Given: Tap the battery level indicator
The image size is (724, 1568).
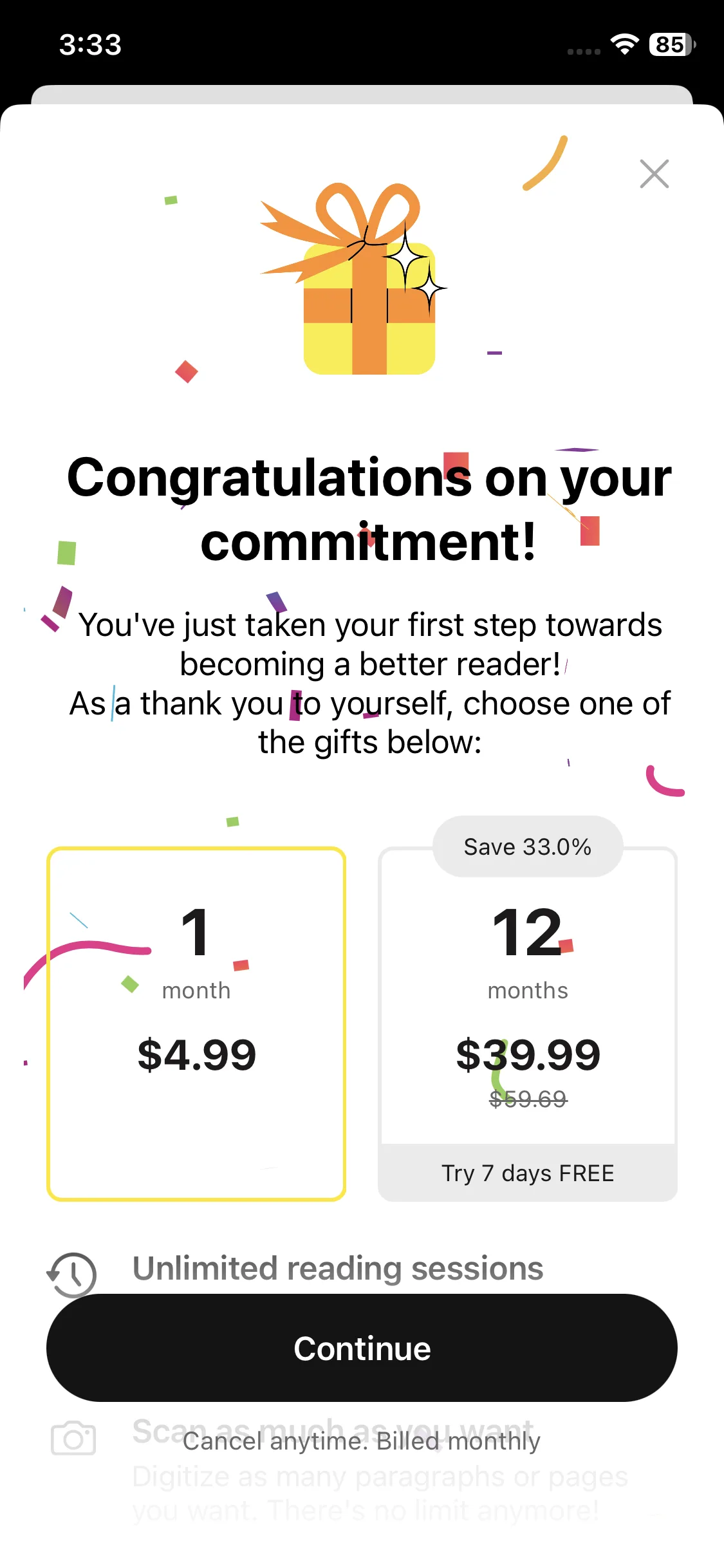Looking at the screenshot, I should click(671, 44).
